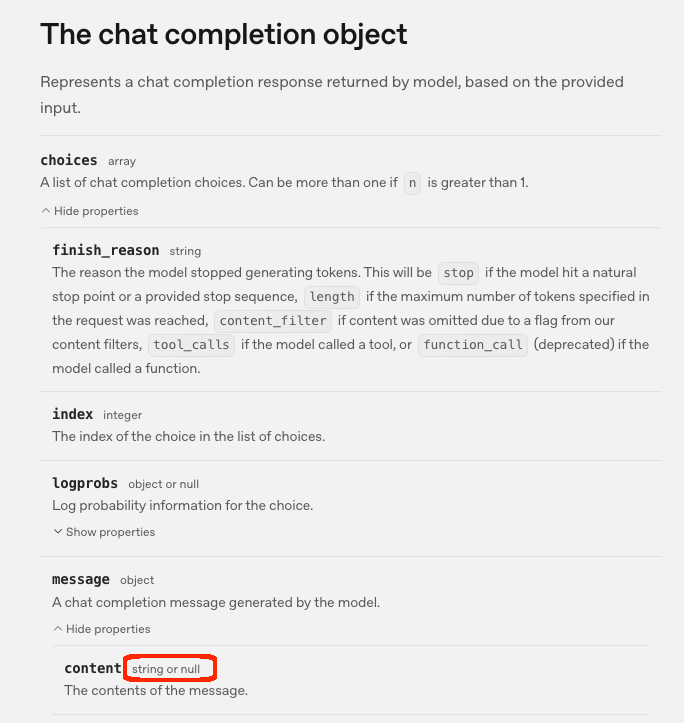Click the message property name

81,579
